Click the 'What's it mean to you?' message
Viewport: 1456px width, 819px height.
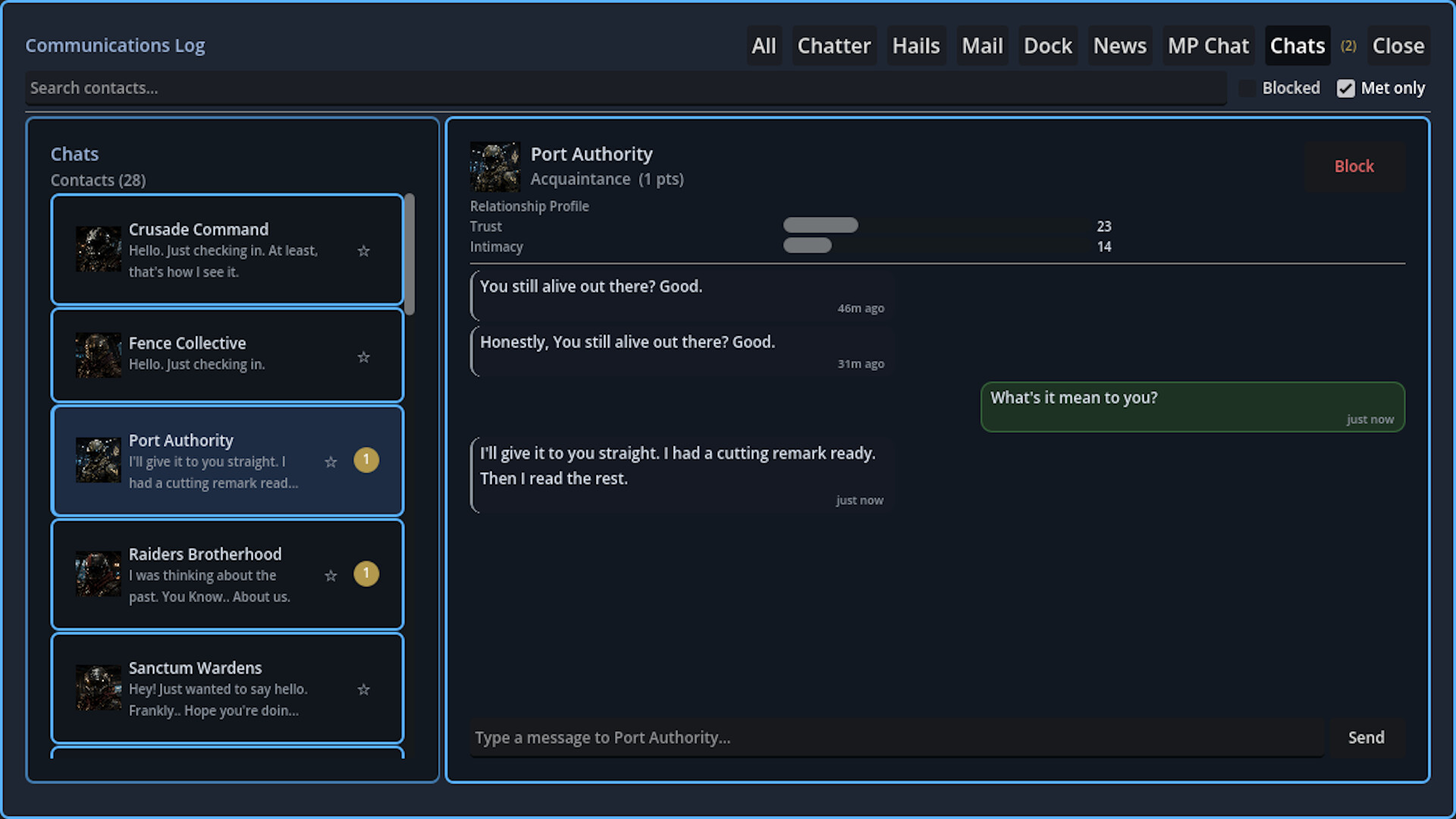[x=1192, y=407]
